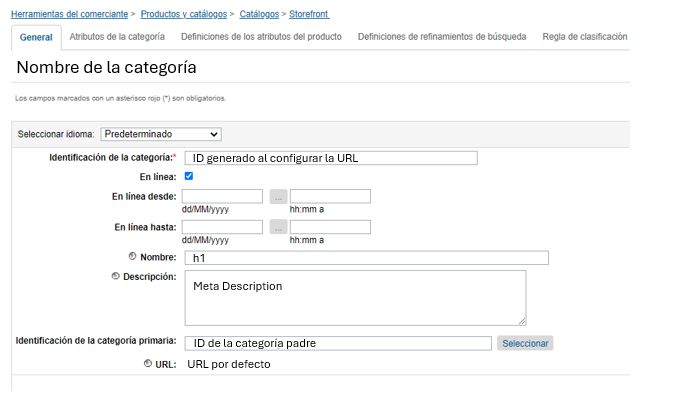Focus the Identificación de la categoría field
The image size is (698, 395).
[331, 158]
